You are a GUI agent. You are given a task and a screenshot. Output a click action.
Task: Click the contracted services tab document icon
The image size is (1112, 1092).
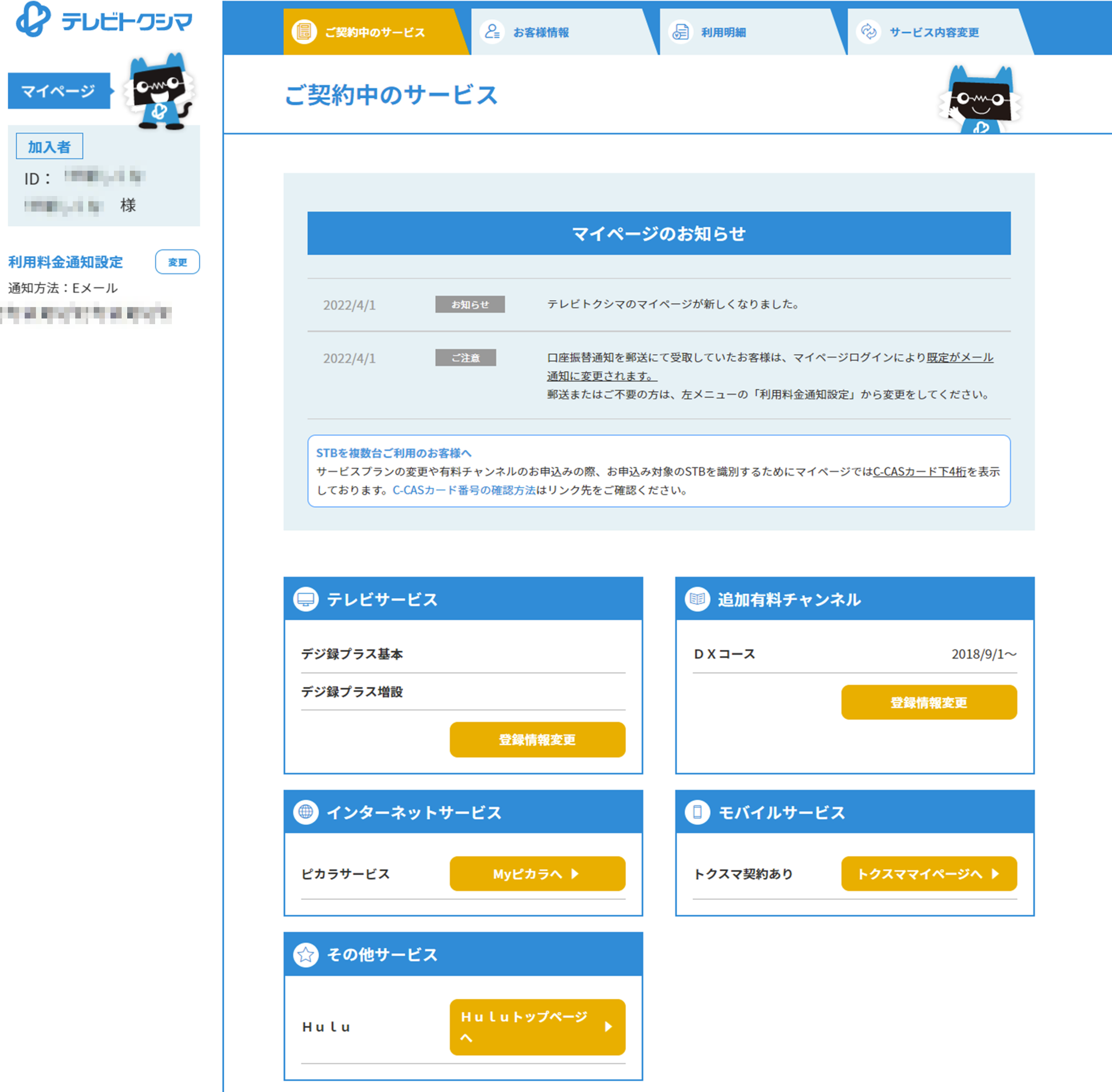tap(304, 32)
